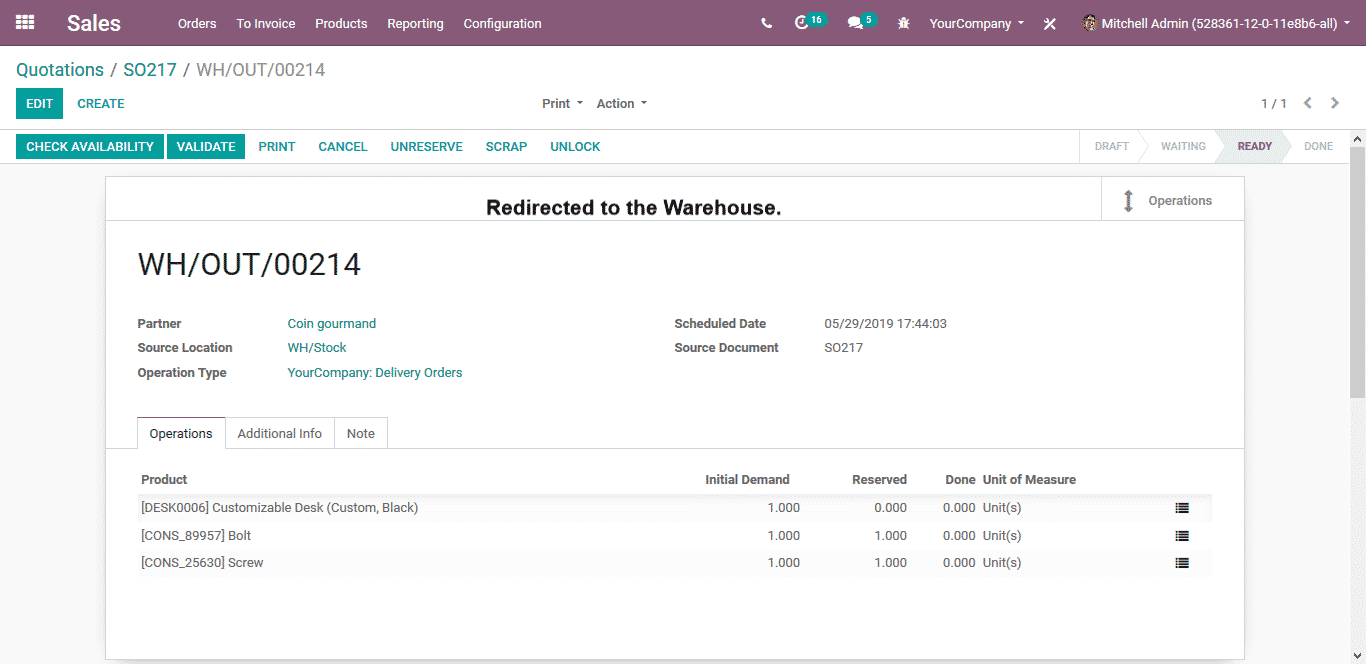This screenshot has width=1366, height=664.
Task: Click the Check Availability button
Action: (90, 147)
